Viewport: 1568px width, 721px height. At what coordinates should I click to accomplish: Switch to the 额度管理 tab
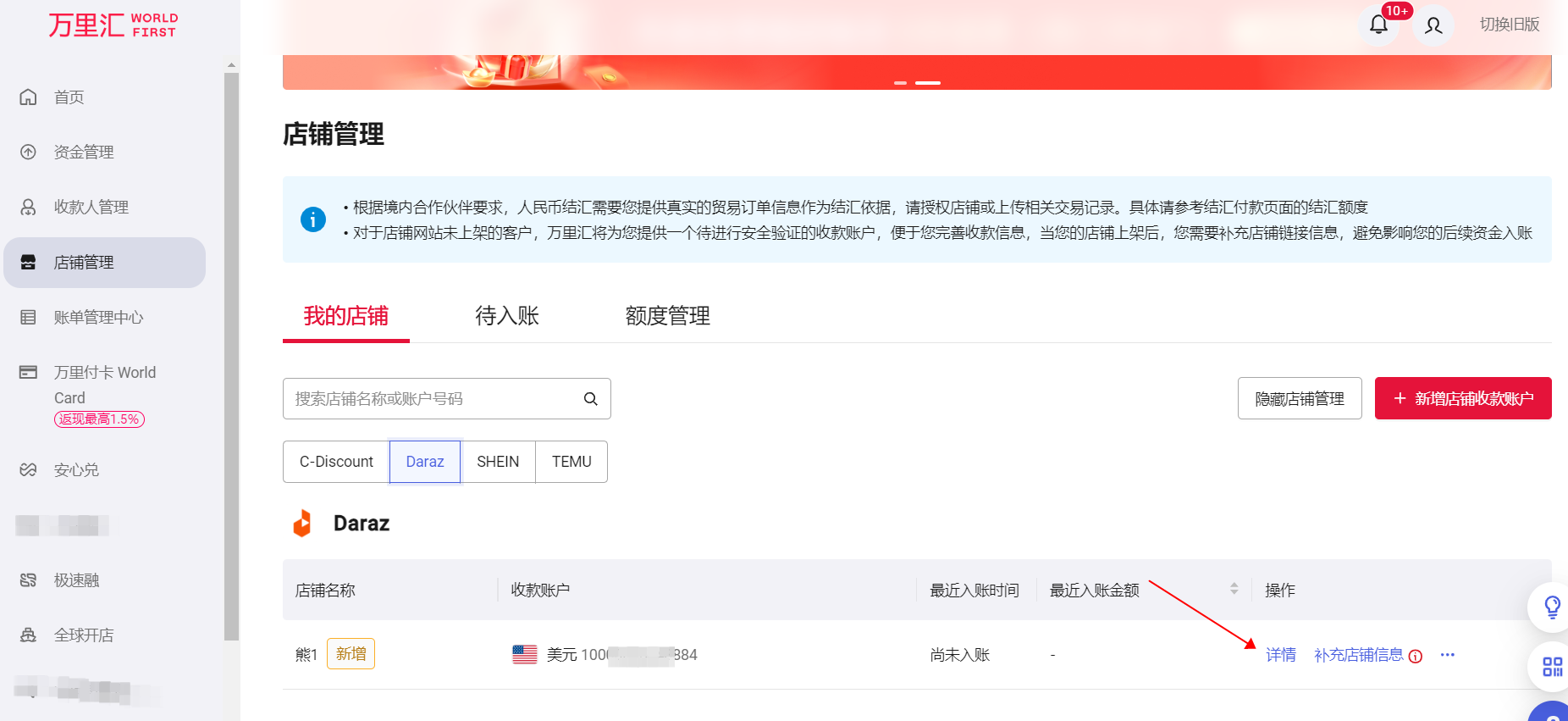click(667, 316)
